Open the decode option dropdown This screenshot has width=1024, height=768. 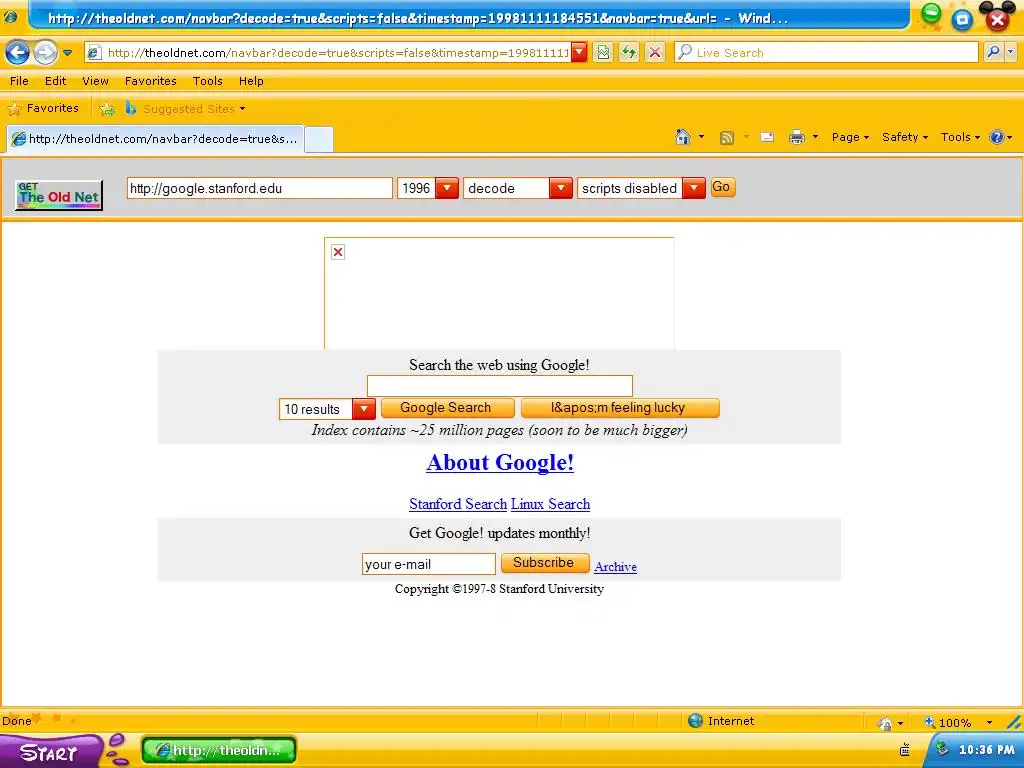click(518, 188)
